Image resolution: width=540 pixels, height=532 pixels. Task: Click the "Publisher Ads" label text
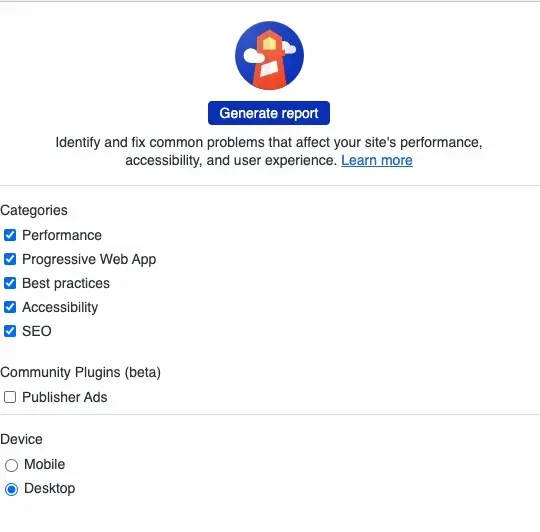point(65,397)
